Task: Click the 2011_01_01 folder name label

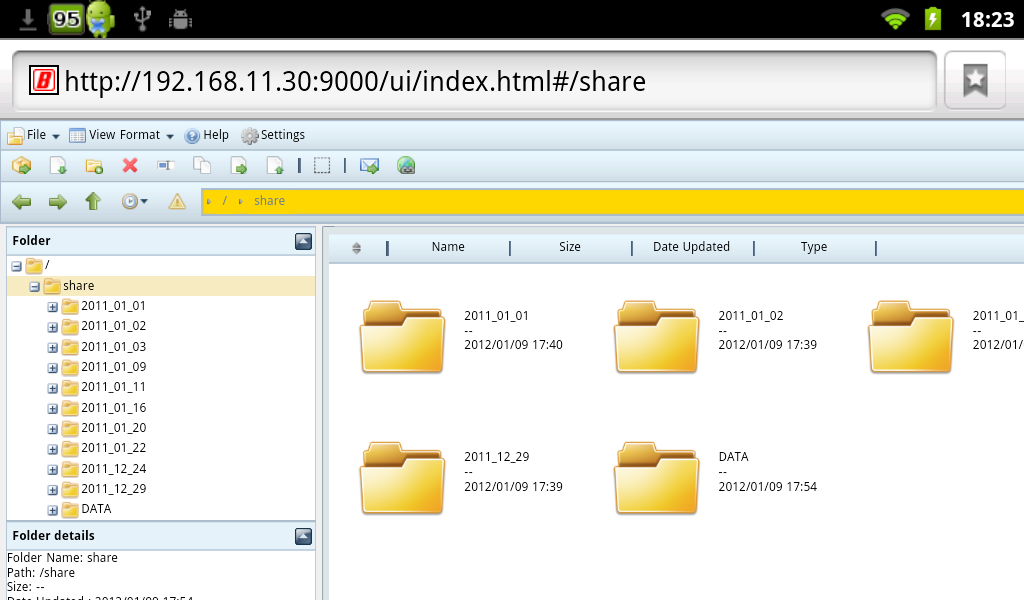Action: (x=496, y=316)
